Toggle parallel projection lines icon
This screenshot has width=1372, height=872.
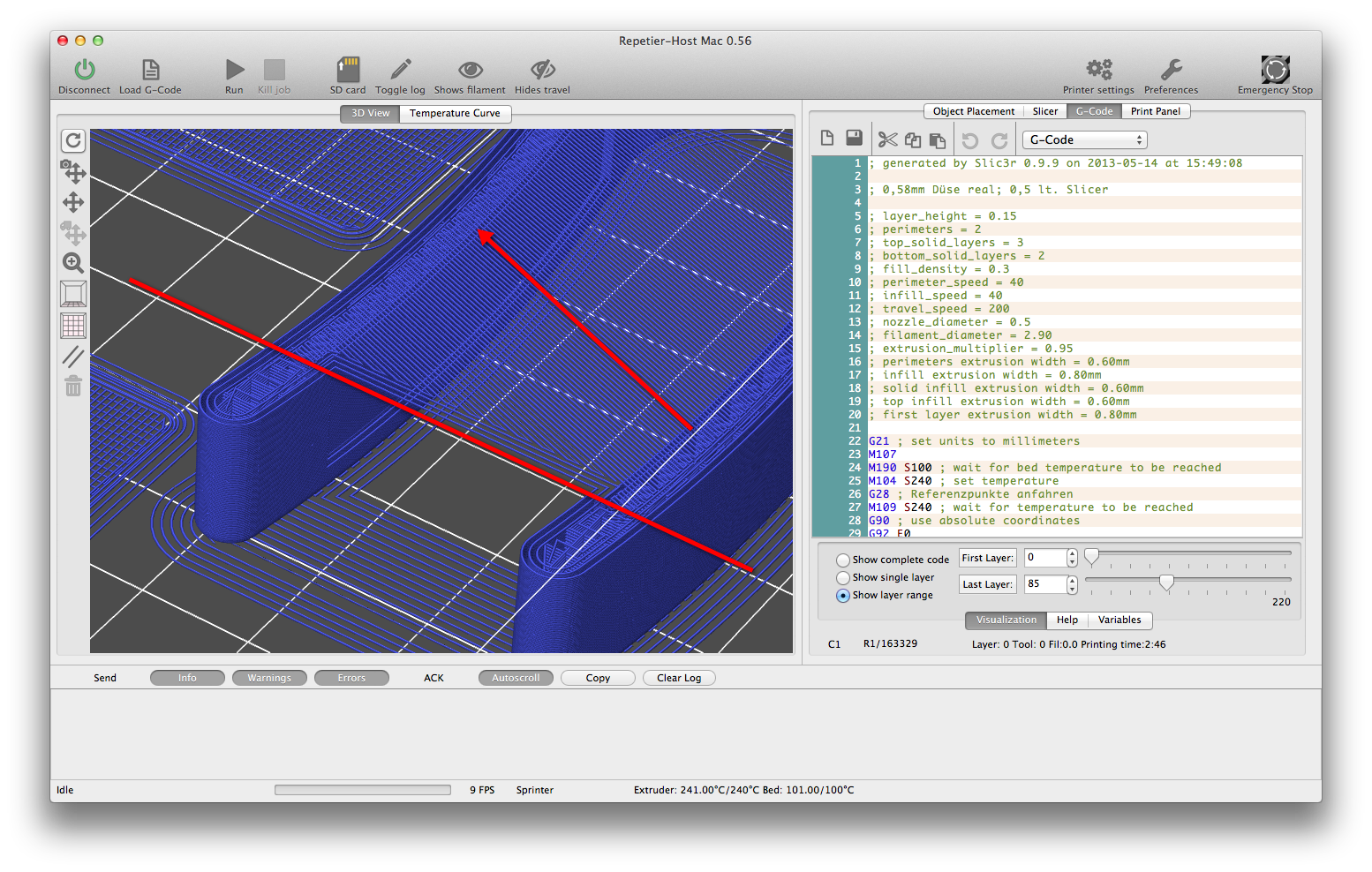(x=73, y=357)
